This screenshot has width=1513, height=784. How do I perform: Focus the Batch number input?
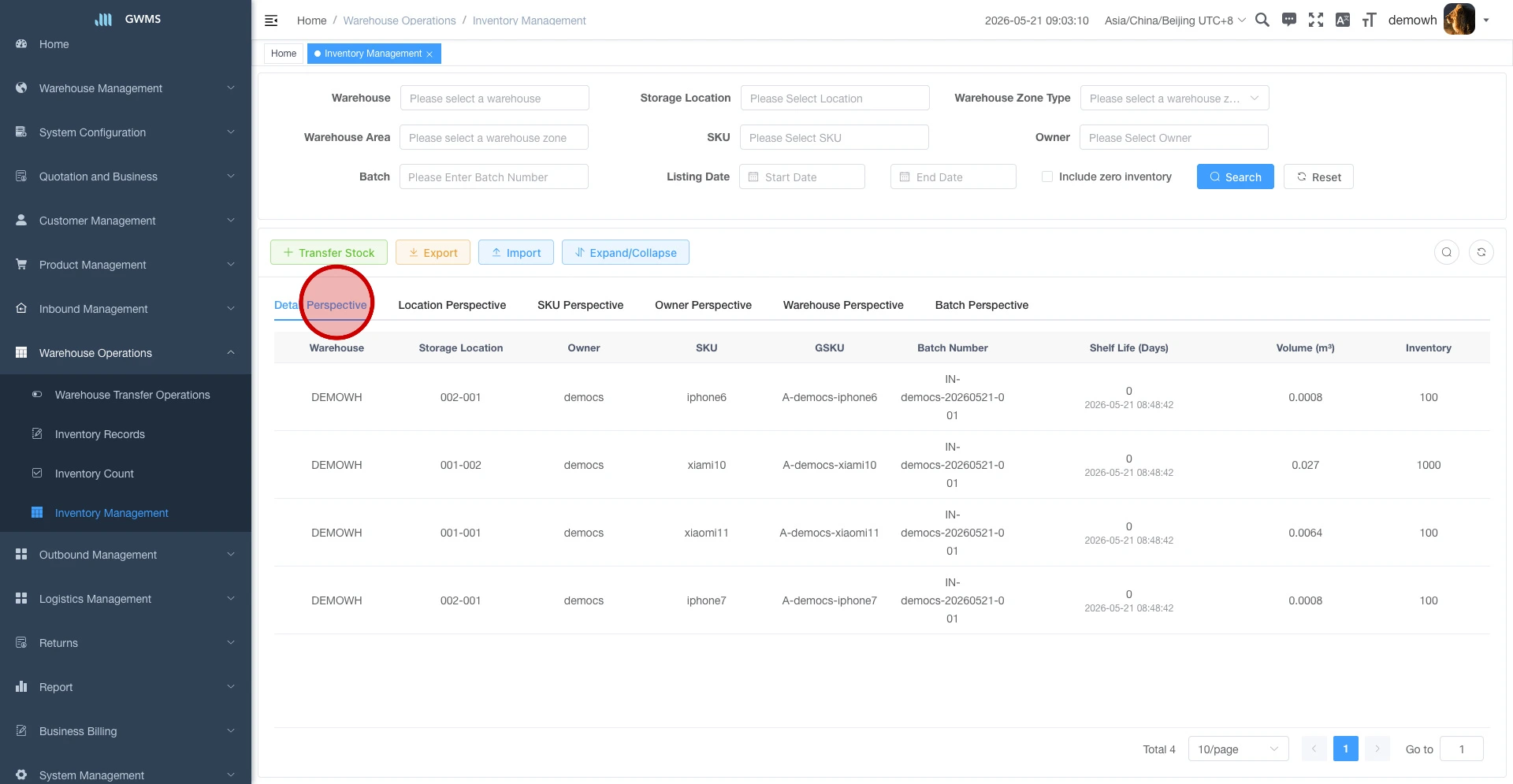pyautogui.click(x=493, y=176)
